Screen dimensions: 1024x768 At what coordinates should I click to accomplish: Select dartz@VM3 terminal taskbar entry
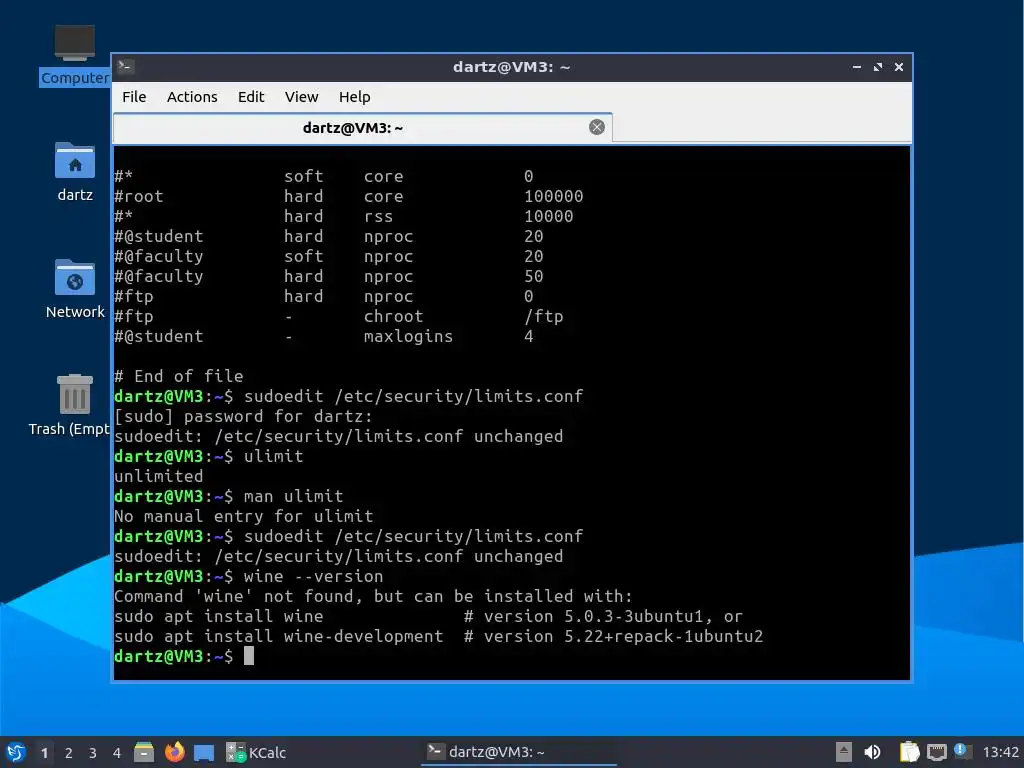pyautogui.click(x=519, y=752)
